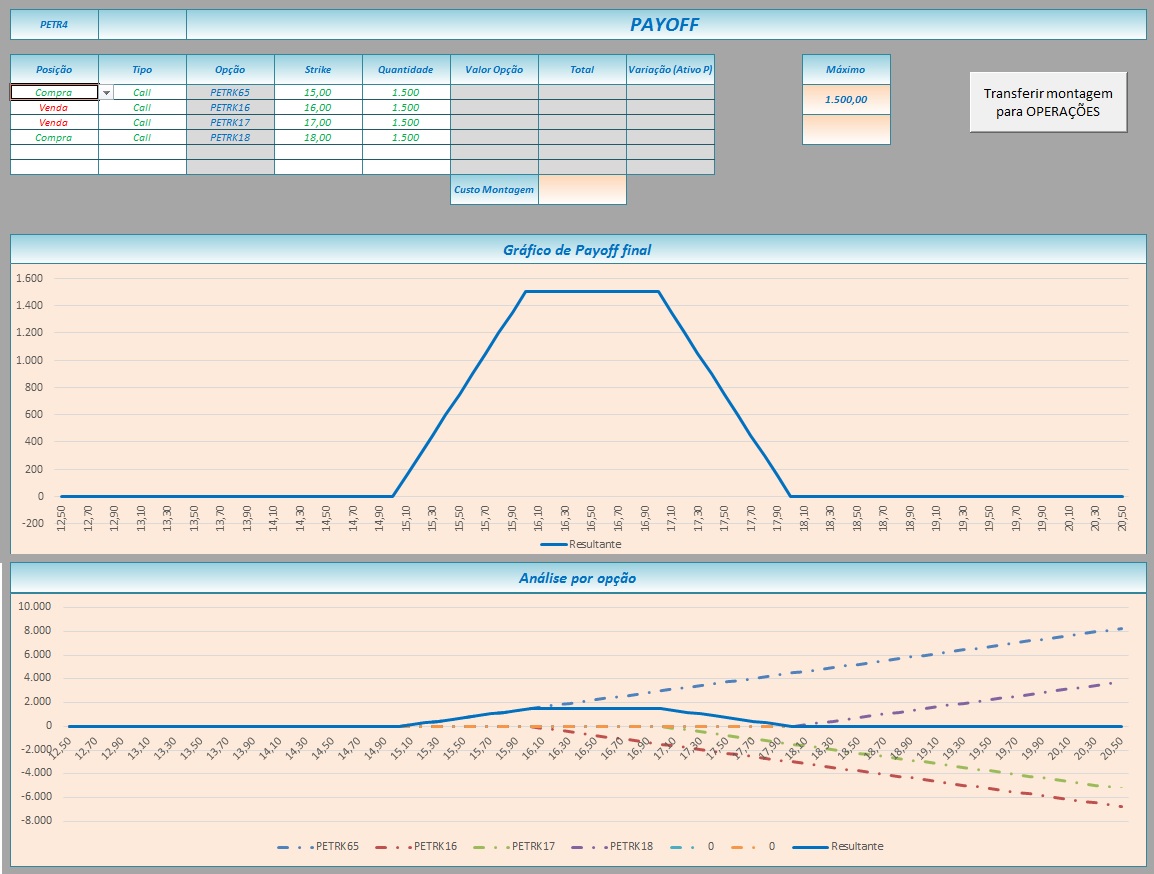Select the strike cell showing 16,00
Image resolution: width=1154 pixels, height=874 pixels.
point(318,107)
